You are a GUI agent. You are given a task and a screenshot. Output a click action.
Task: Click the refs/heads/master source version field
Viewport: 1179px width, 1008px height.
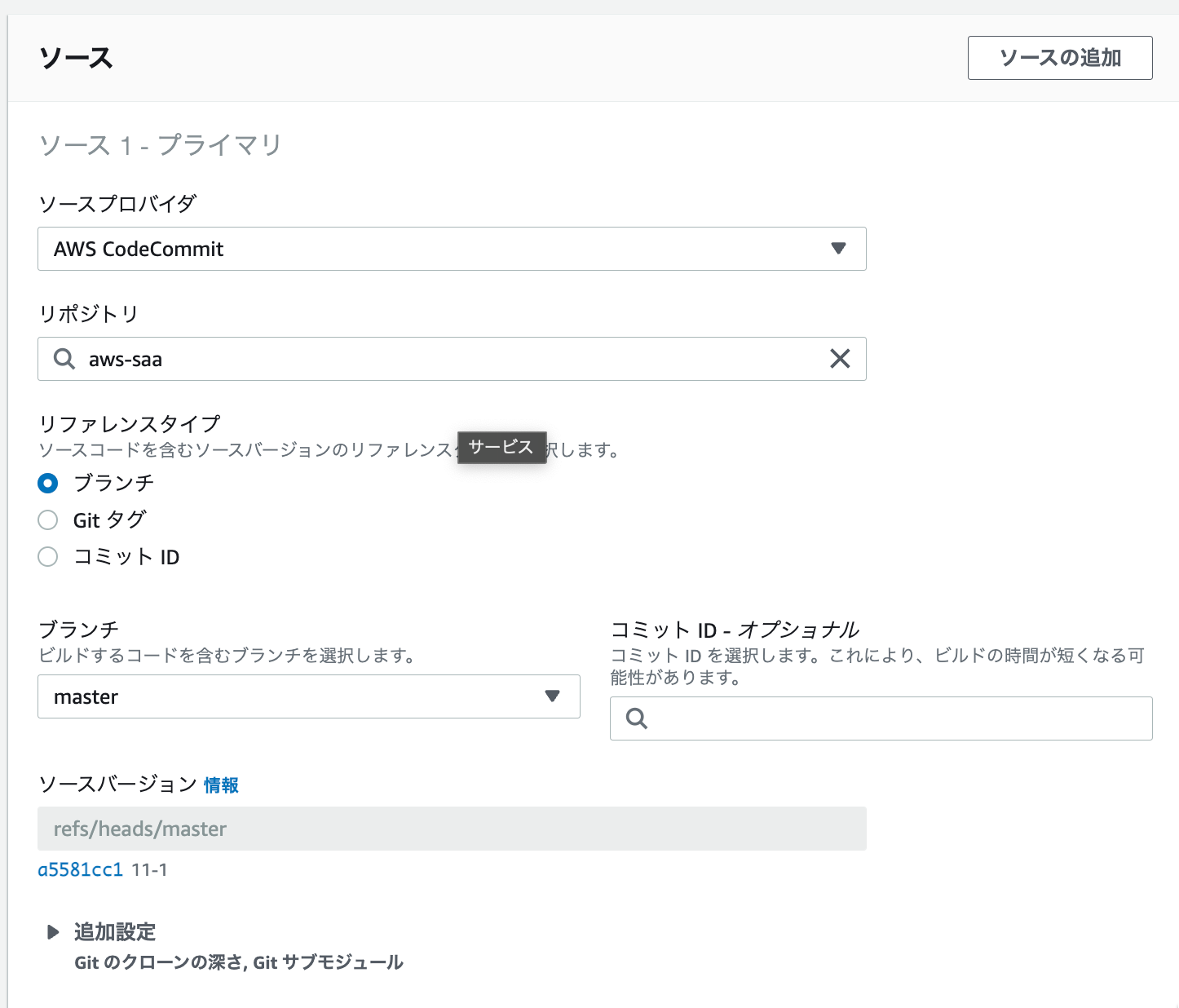(452, 829)
